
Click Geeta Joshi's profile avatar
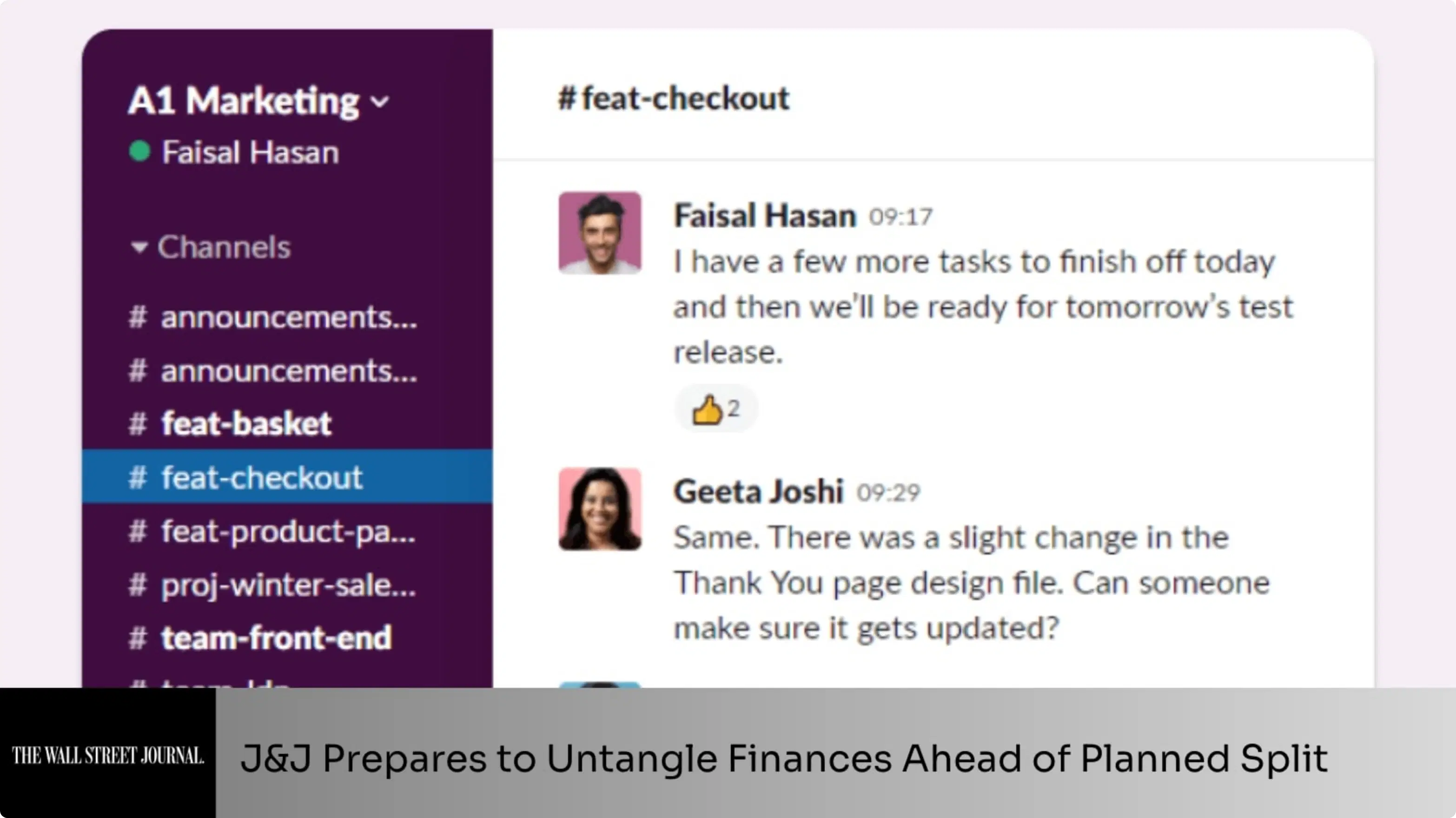pos(599,508)
